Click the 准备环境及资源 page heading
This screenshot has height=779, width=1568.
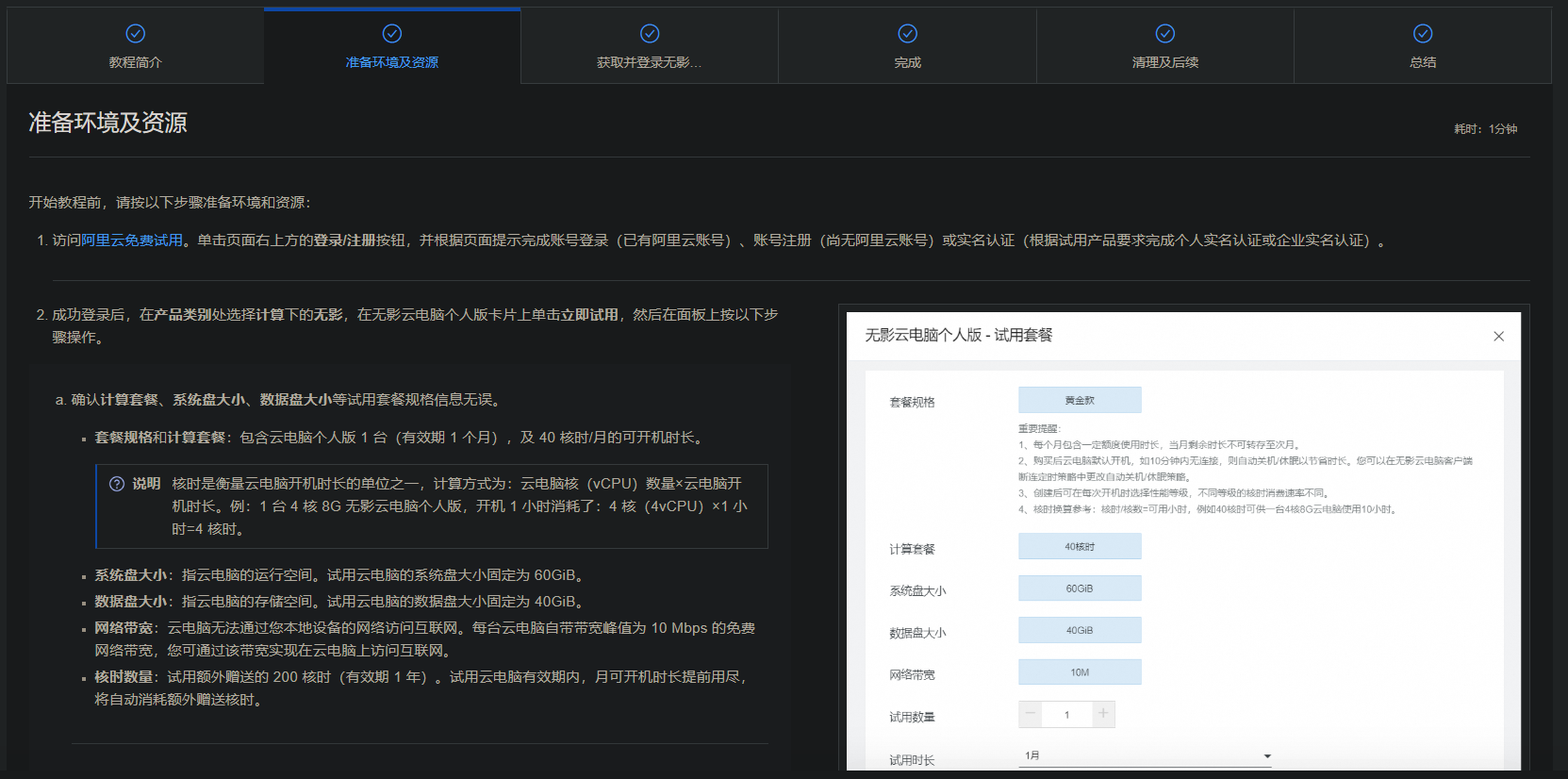pos(107,123)
